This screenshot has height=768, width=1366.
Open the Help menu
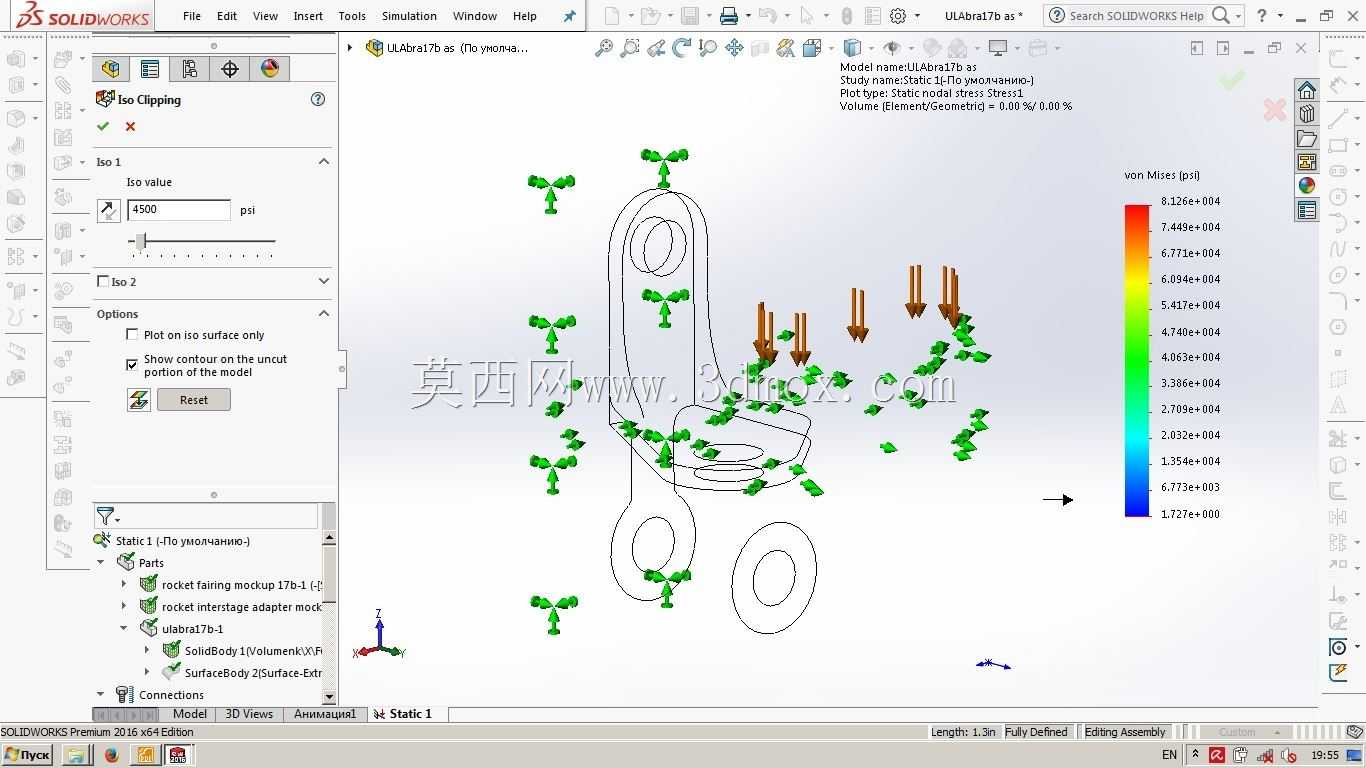coord(525,16)
